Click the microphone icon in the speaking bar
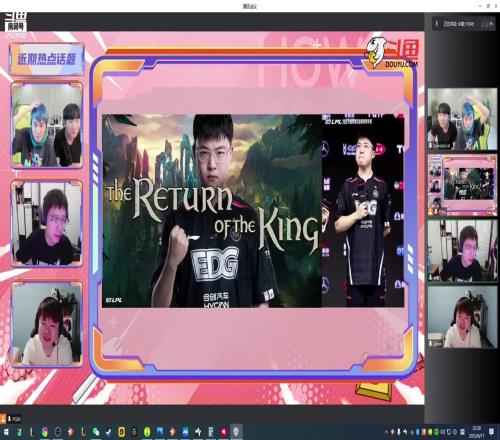Image resolution: width=500 pixels, height=440 pixels. 437,24
